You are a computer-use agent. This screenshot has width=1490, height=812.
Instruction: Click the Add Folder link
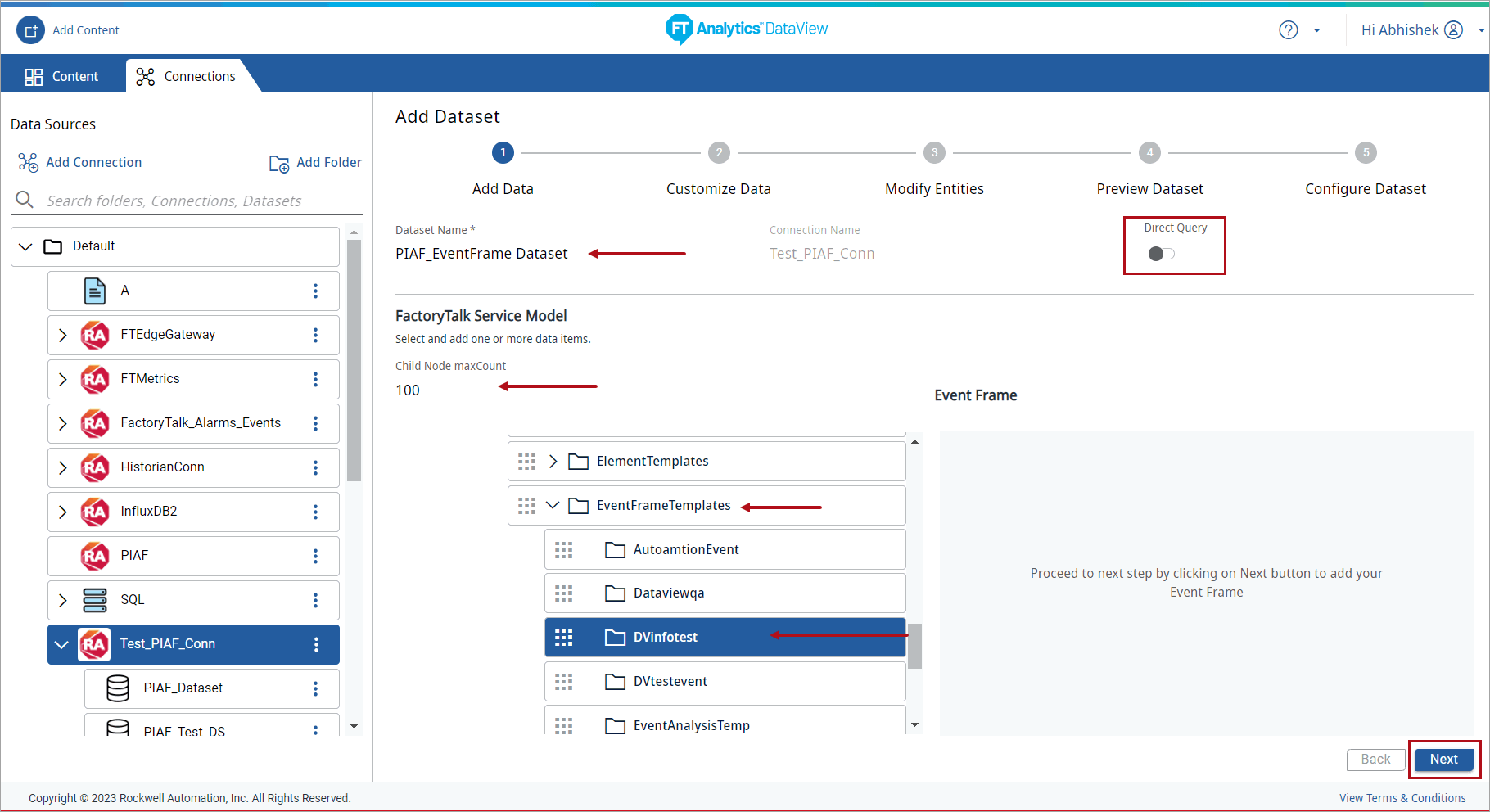coord(315,162)
